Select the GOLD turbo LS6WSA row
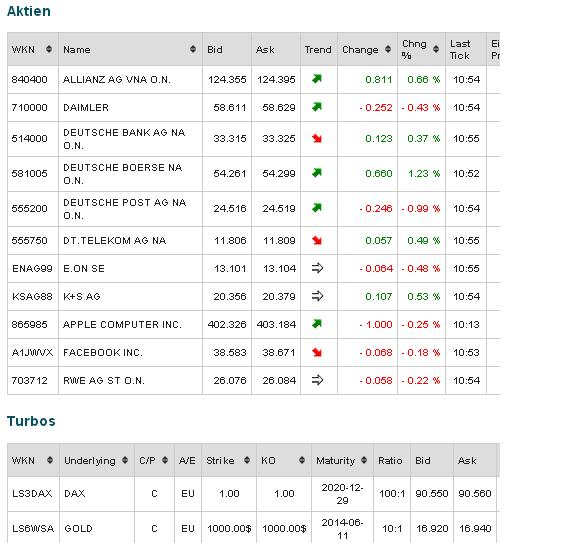This screenshot has height=543, width=562. [253, 528]
